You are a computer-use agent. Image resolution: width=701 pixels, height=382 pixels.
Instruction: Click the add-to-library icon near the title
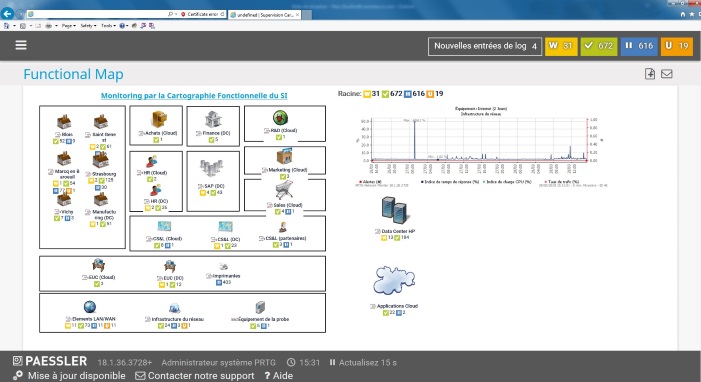point(650,74)
